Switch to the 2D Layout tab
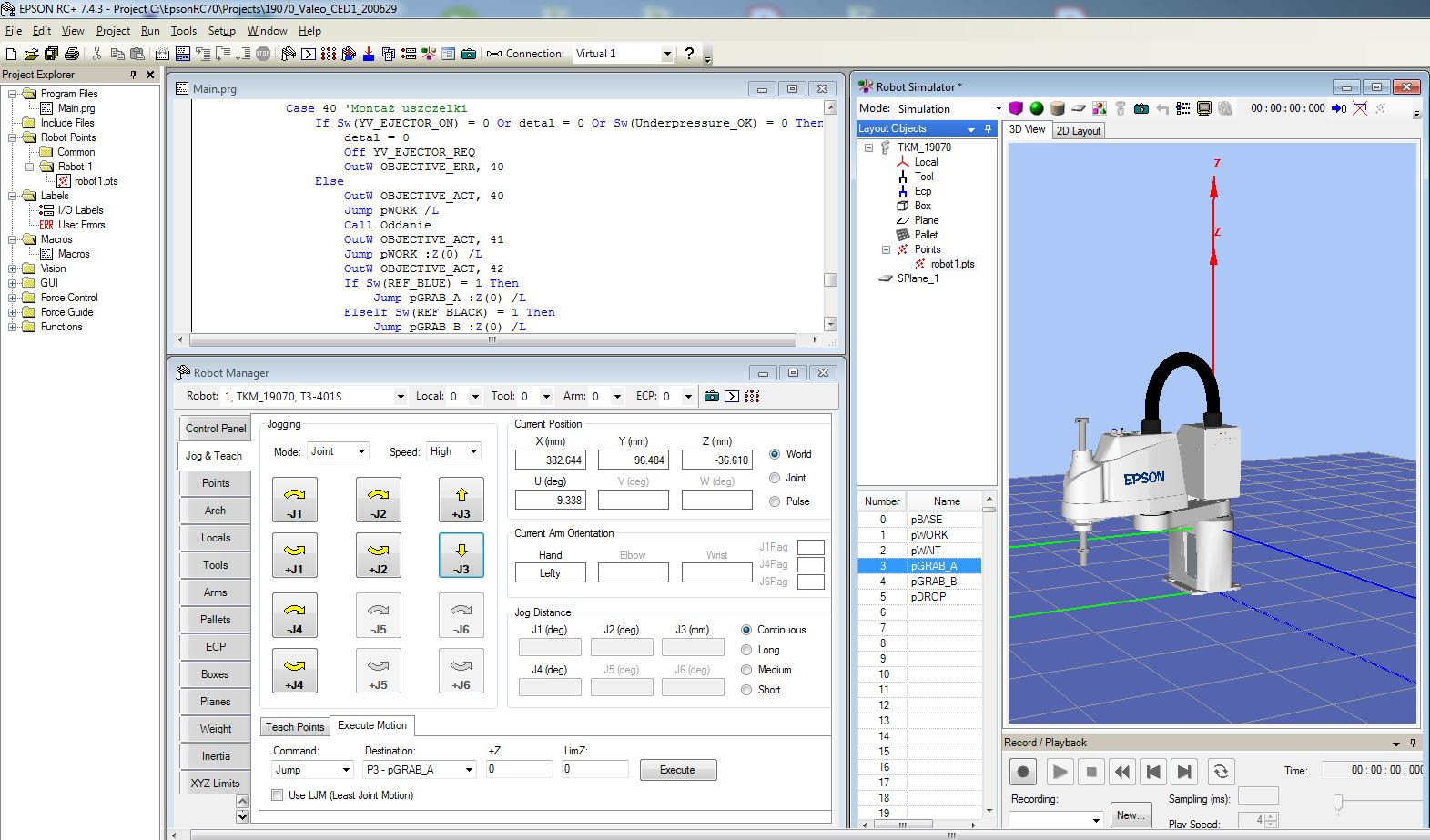 tap(1078, 131)
